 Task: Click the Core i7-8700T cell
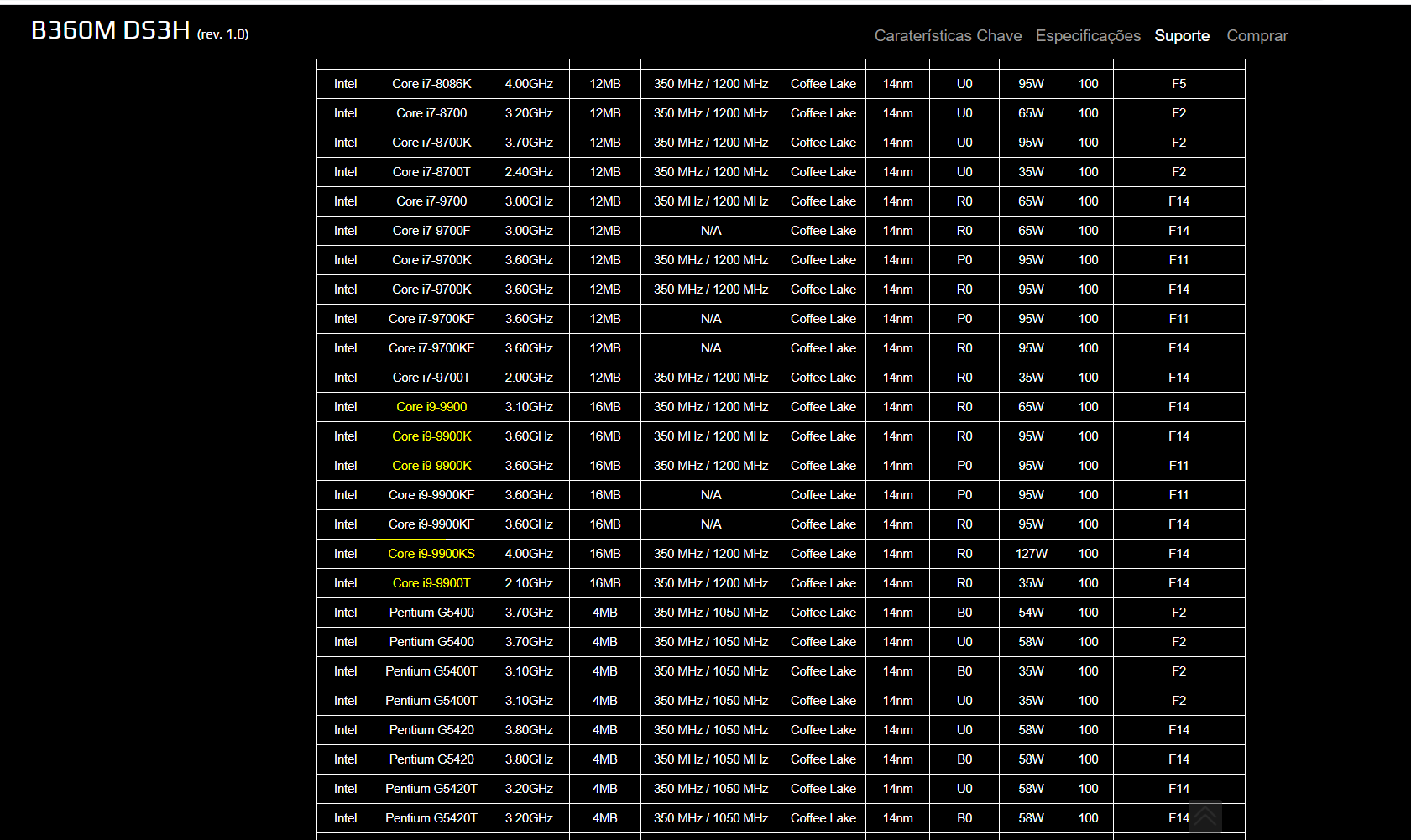pos(431,172)
